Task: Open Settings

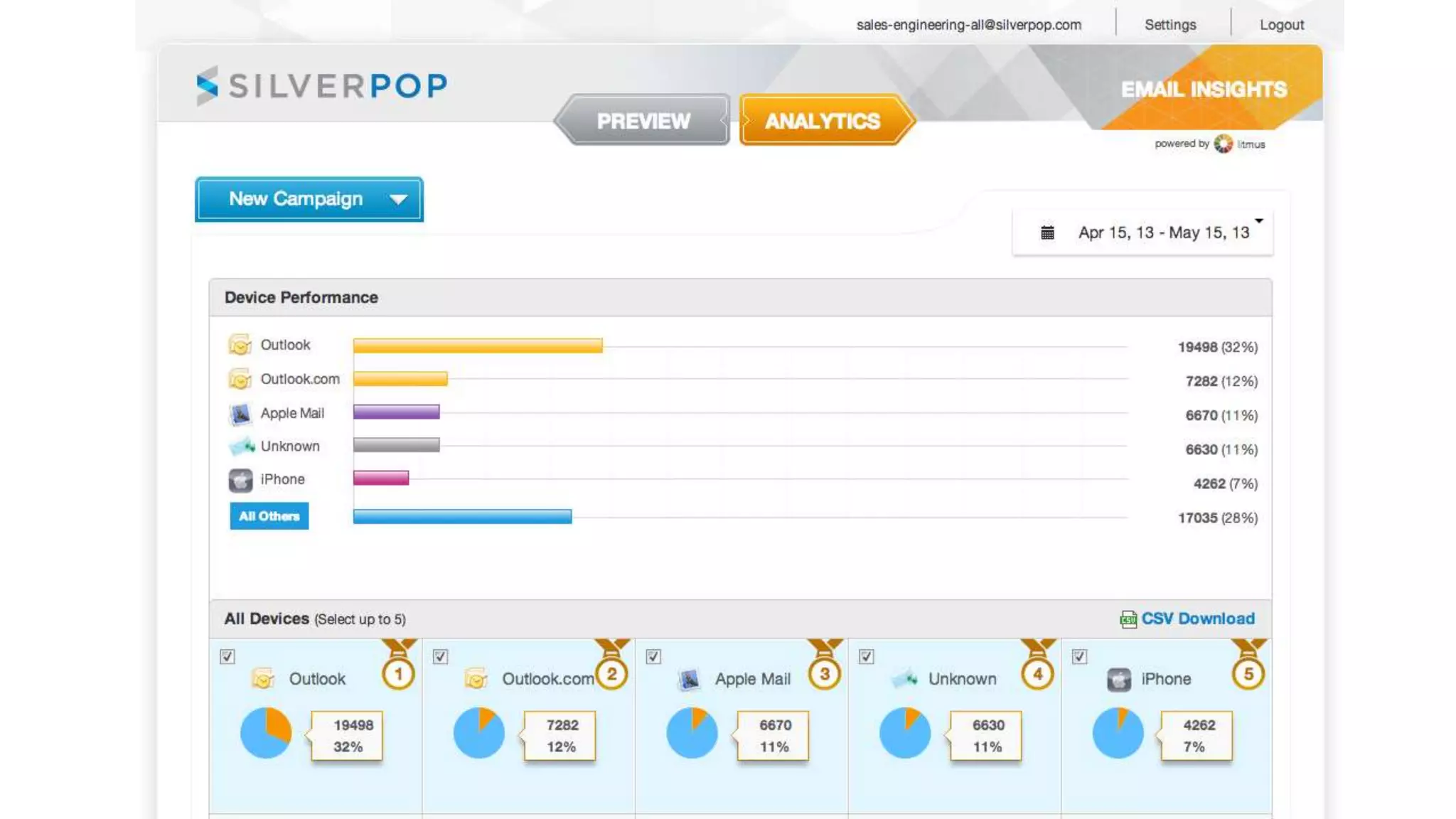Action: (1170, 25)
